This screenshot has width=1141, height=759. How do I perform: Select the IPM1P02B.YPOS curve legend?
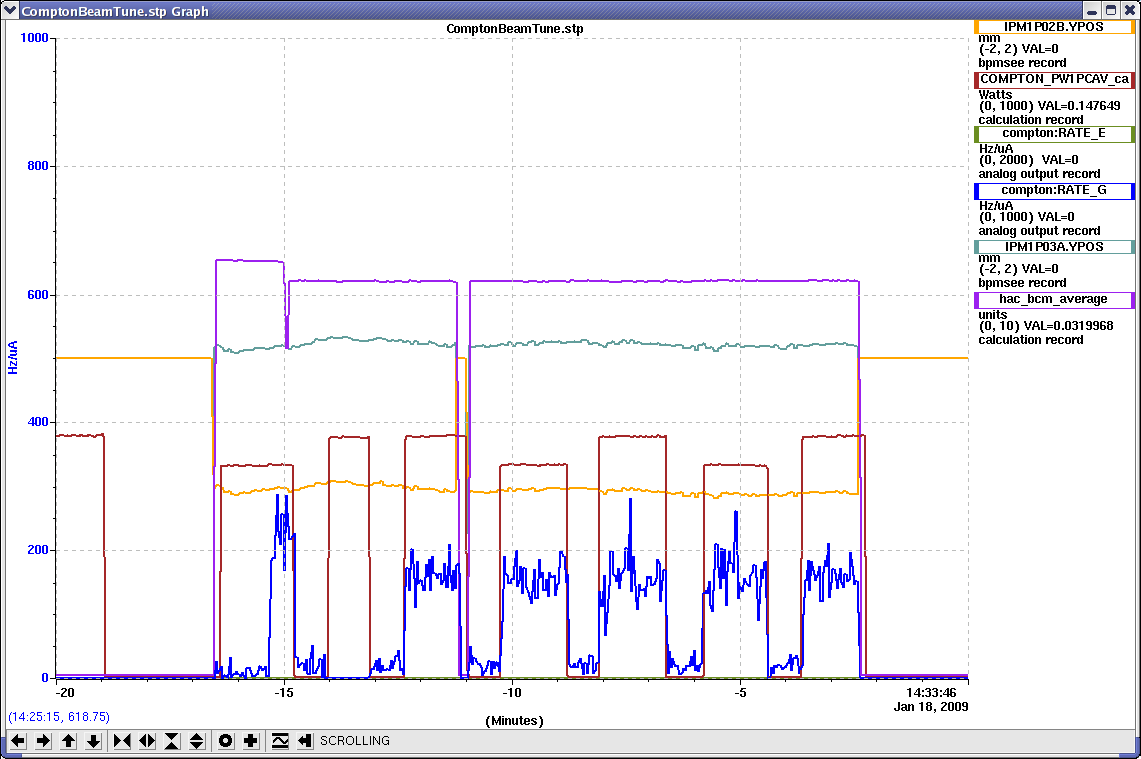click(1054, 27)
